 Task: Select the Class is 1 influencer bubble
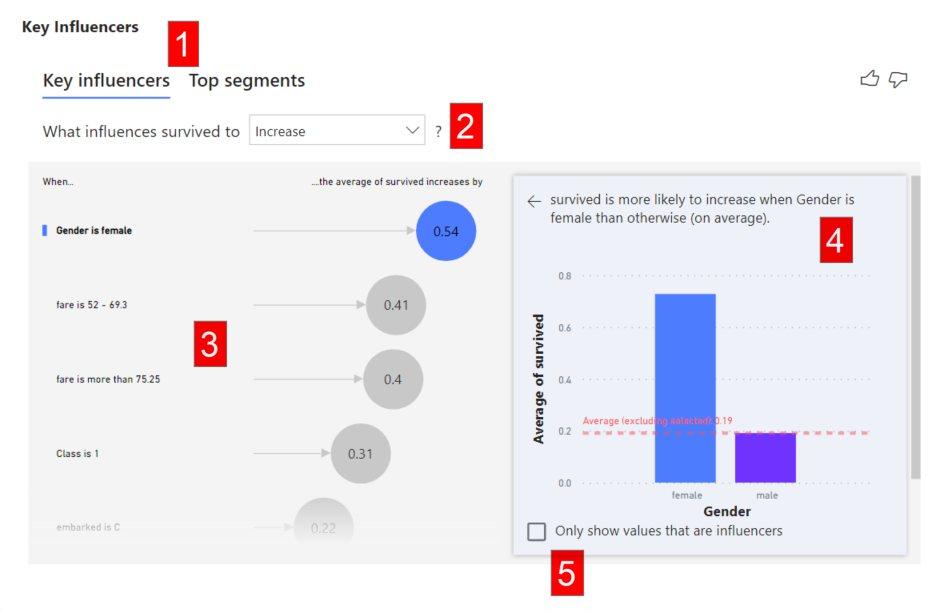pos(362,453)
